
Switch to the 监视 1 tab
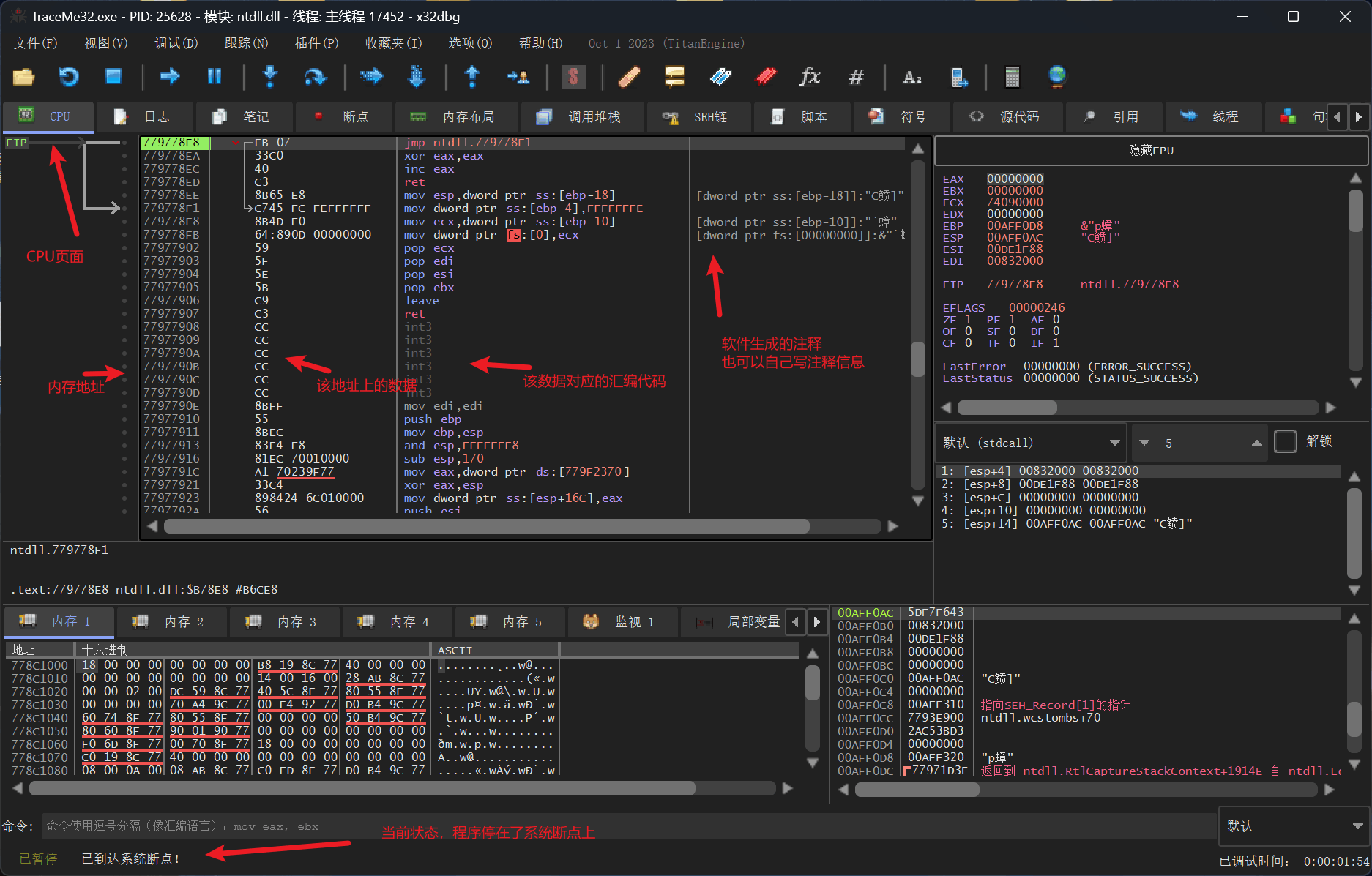[622, 621]
